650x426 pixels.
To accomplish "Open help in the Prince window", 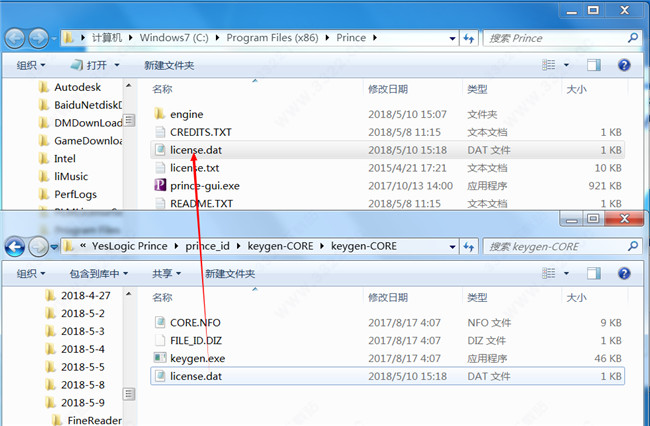I will pyautogui.click(x=624, y=65).
